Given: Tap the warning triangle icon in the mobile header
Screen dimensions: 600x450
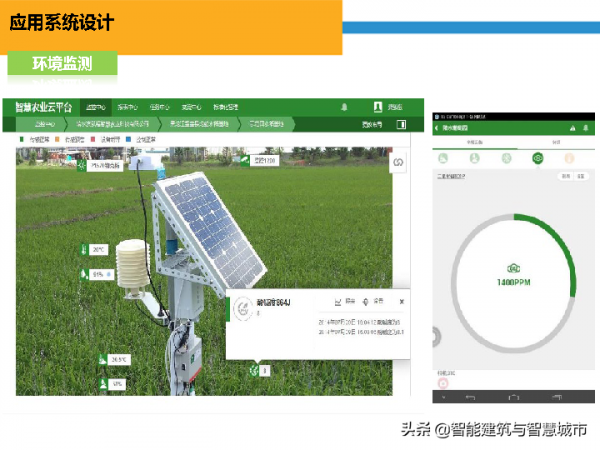Looking at the screenshot, I should coord(572,128).
